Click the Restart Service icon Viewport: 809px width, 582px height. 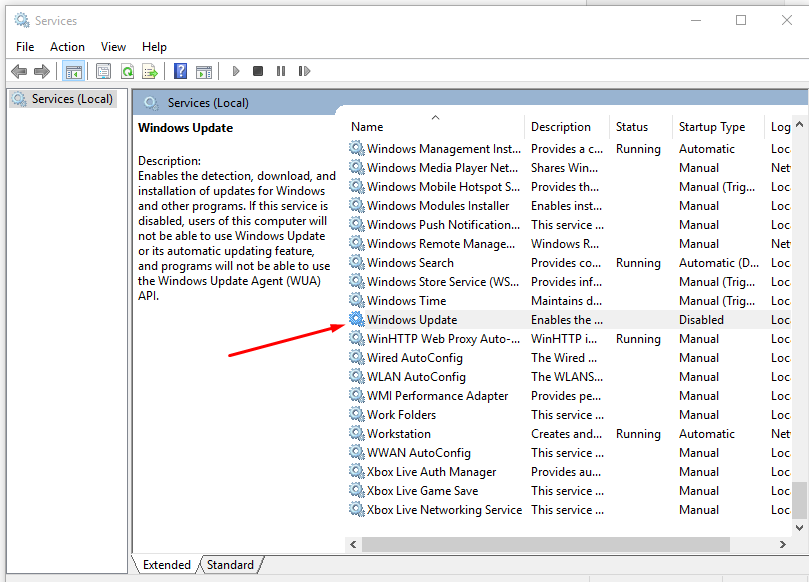pos(304,71)
